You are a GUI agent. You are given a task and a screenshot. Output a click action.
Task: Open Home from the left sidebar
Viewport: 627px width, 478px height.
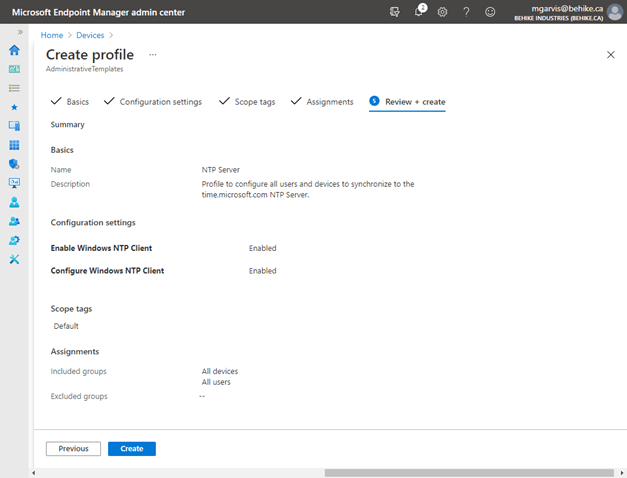point(14,50)
